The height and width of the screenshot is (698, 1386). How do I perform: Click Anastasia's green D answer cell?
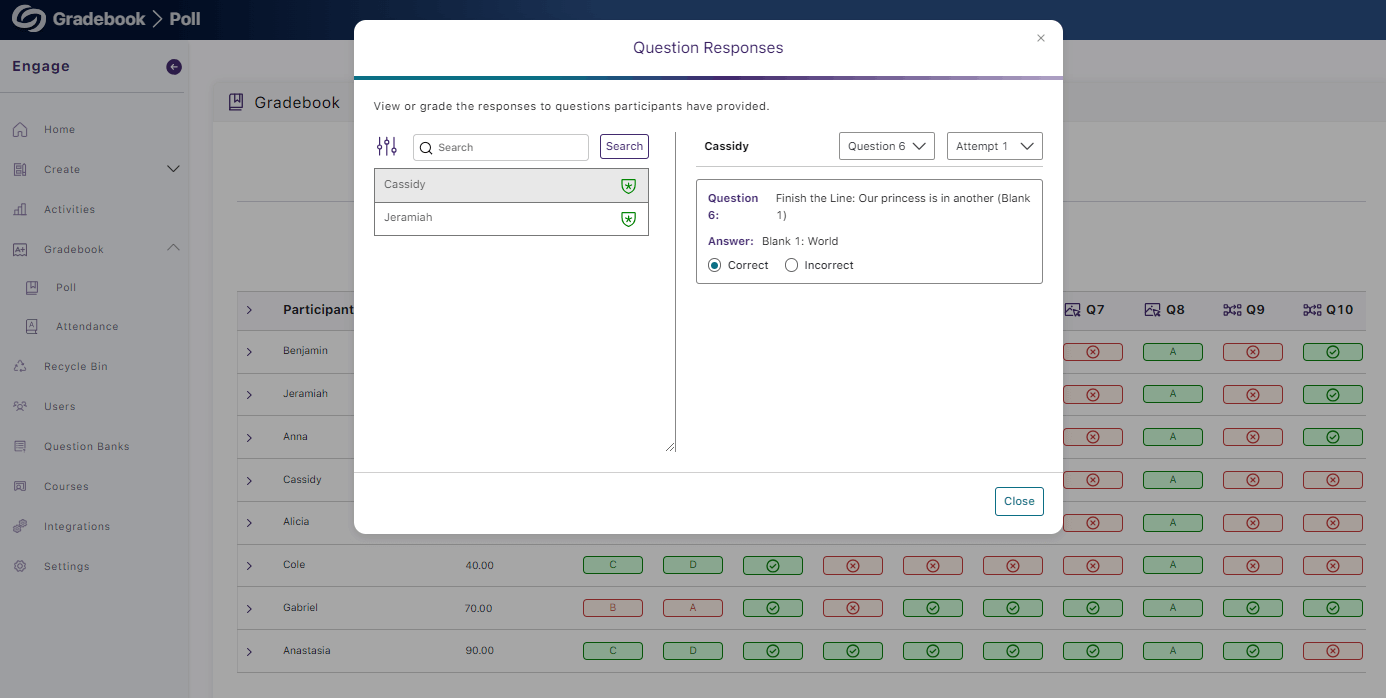pos(692,651)
